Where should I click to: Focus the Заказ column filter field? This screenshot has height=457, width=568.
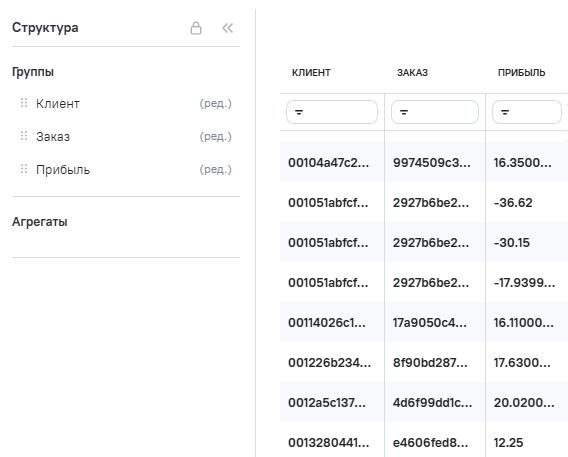click(x=435, y=112)
